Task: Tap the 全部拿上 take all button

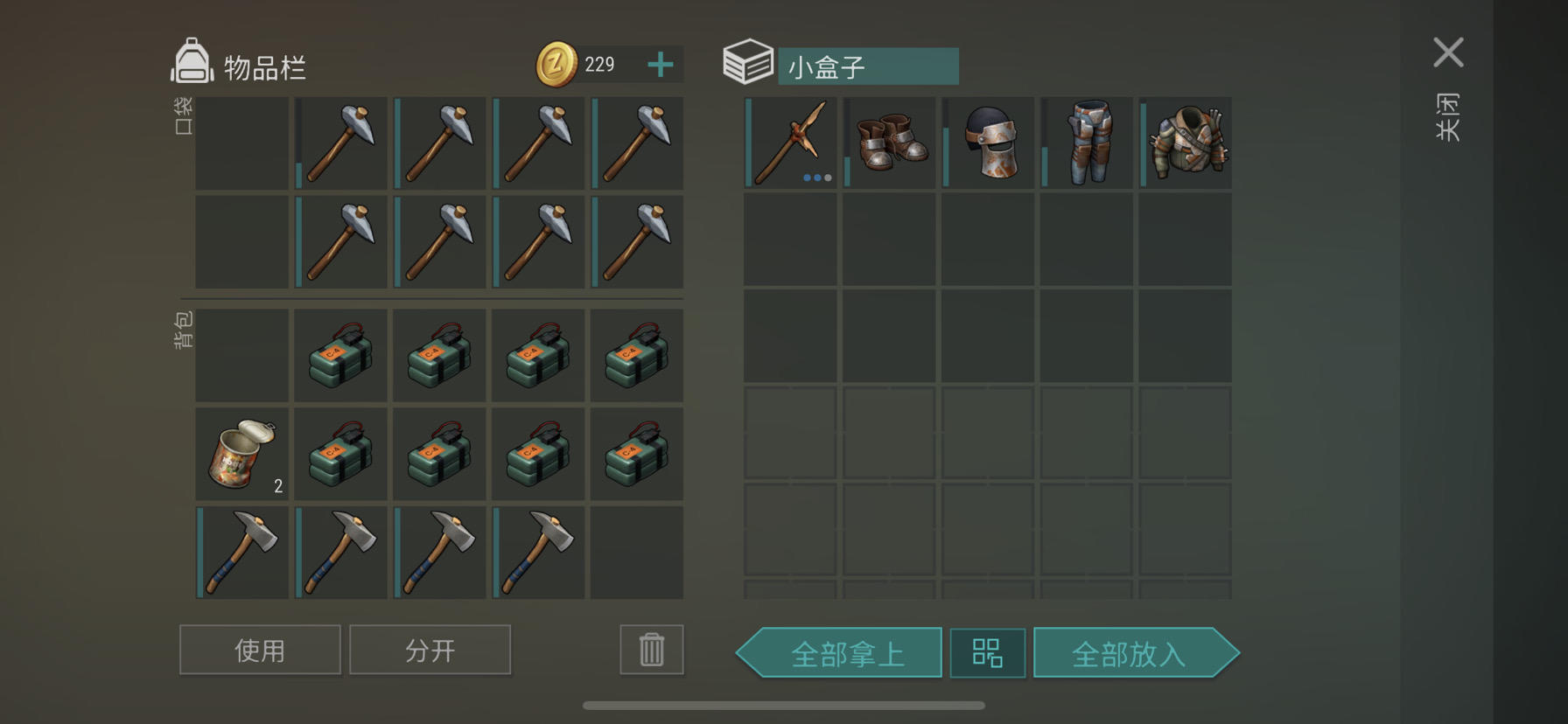Action: click(x=839, y=653)
